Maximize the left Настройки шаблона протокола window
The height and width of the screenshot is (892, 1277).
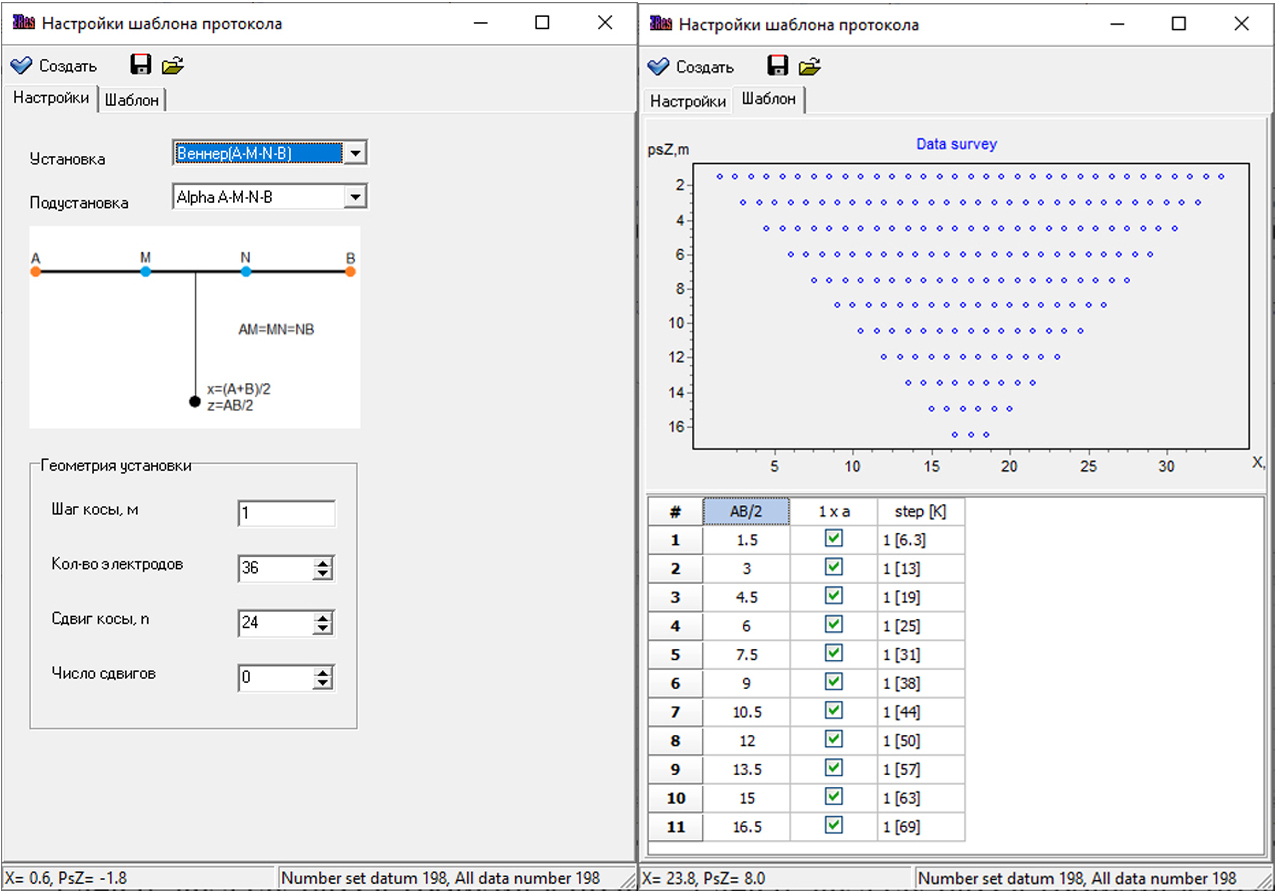point(542,22)
